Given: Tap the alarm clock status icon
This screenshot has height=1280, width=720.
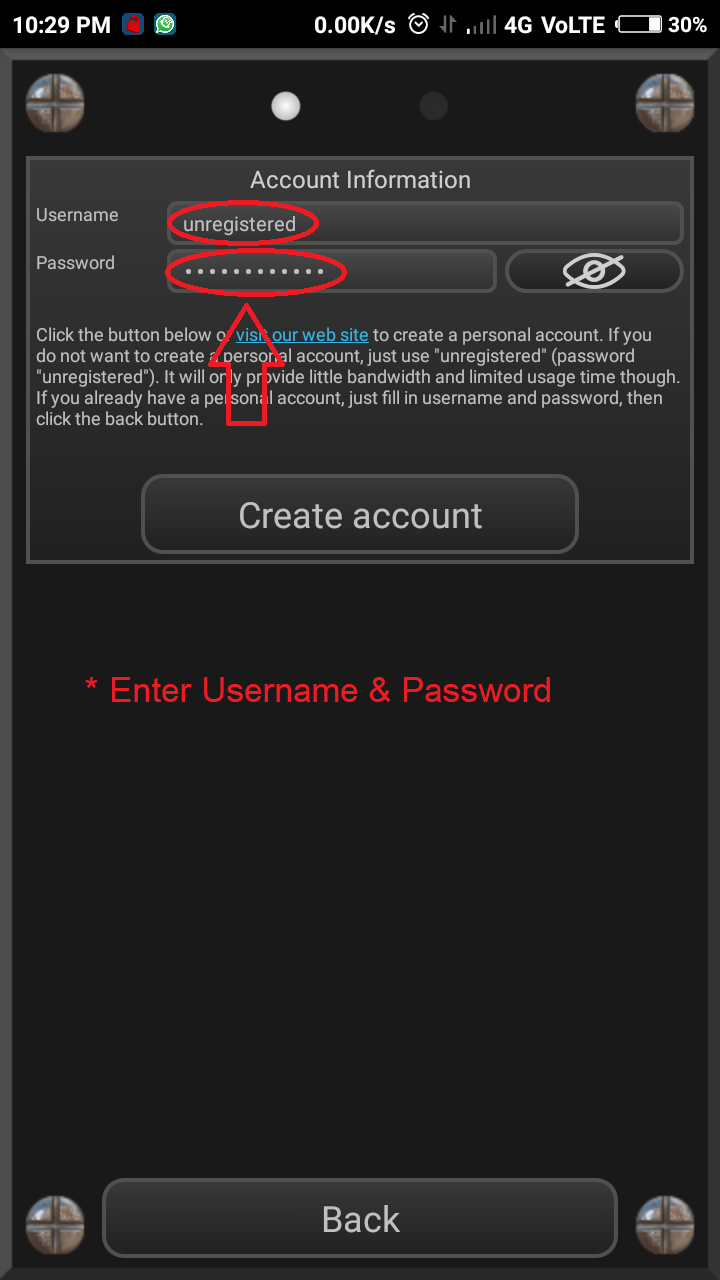Looking at the screenshot, I should coord(419,24).
